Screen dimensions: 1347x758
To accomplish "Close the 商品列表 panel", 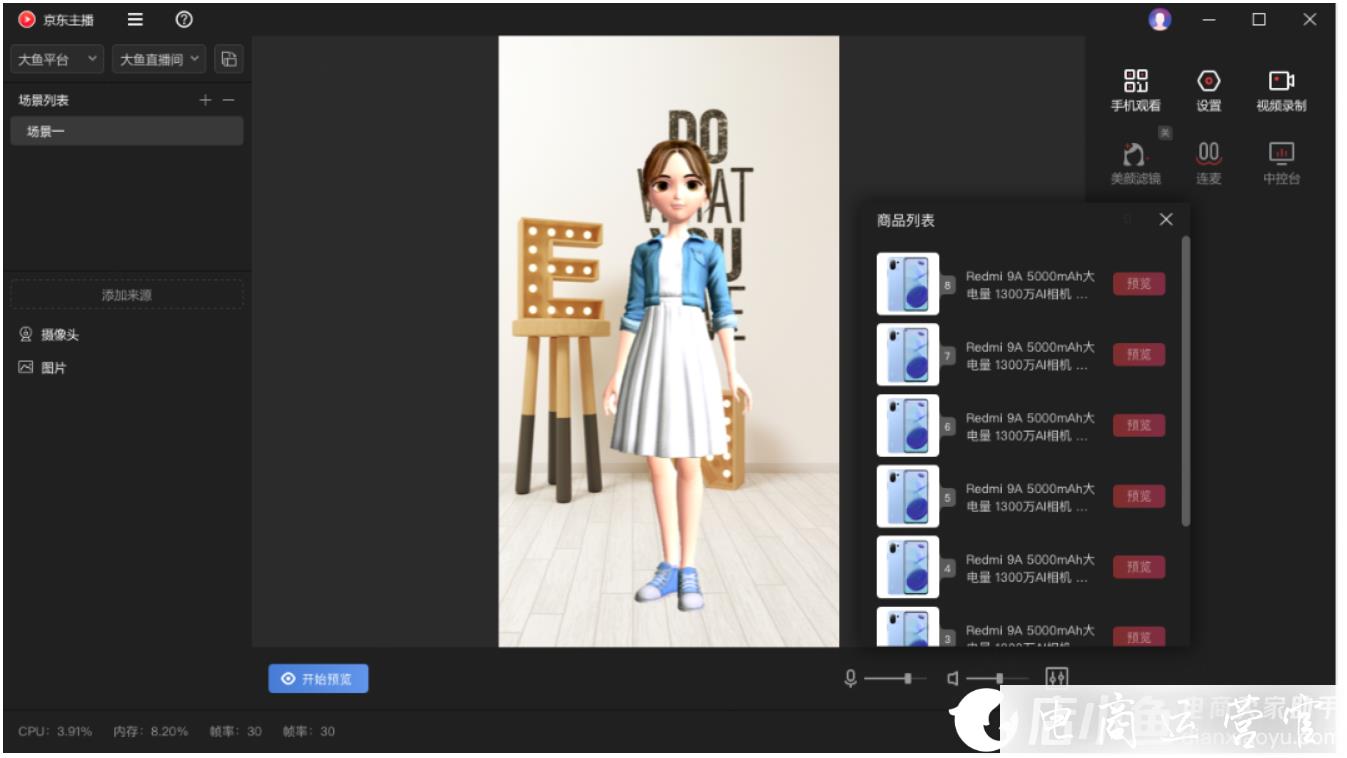I will 1166,219.
